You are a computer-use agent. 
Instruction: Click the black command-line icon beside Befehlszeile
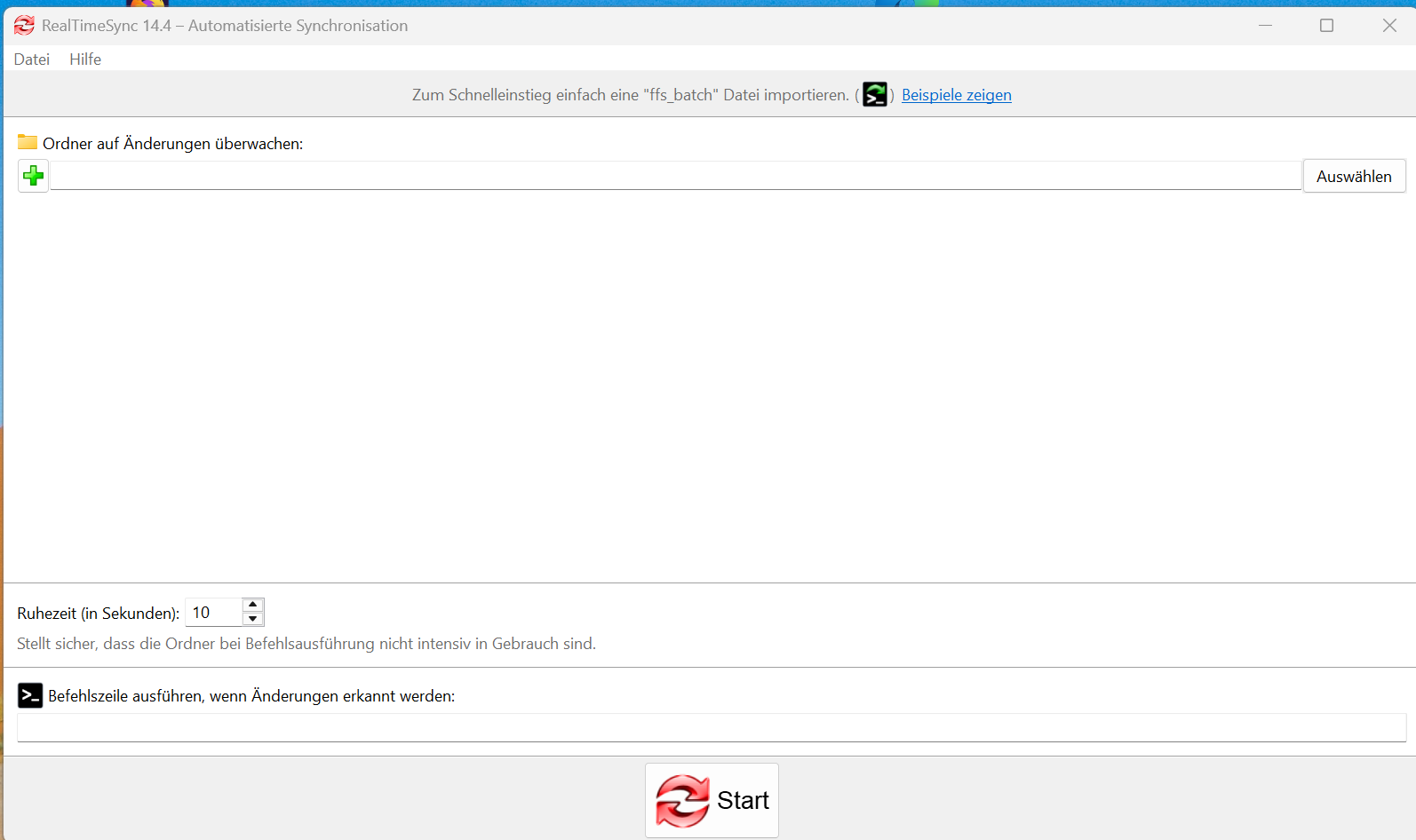(x=30, y=695)
